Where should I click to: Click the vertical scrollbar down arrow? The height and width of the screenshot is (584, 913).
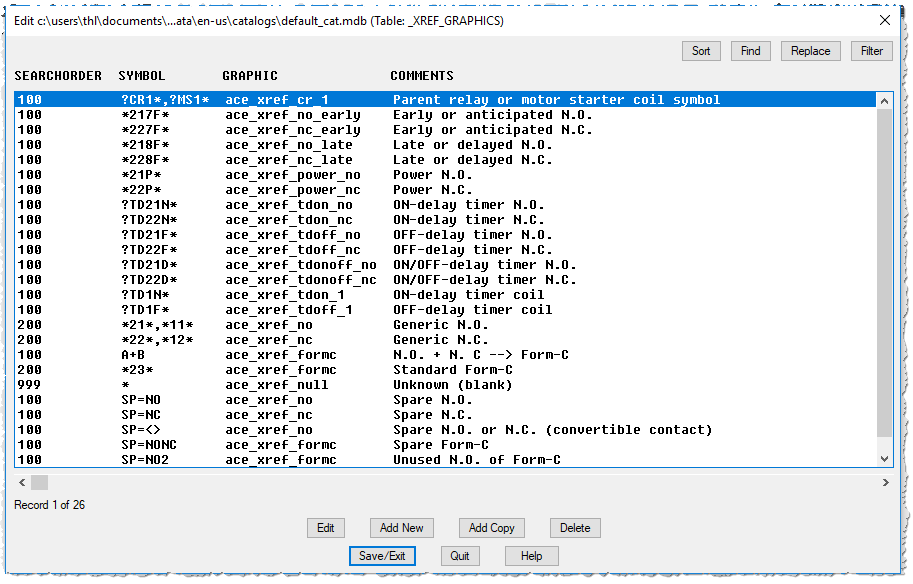tap(884, 459)
